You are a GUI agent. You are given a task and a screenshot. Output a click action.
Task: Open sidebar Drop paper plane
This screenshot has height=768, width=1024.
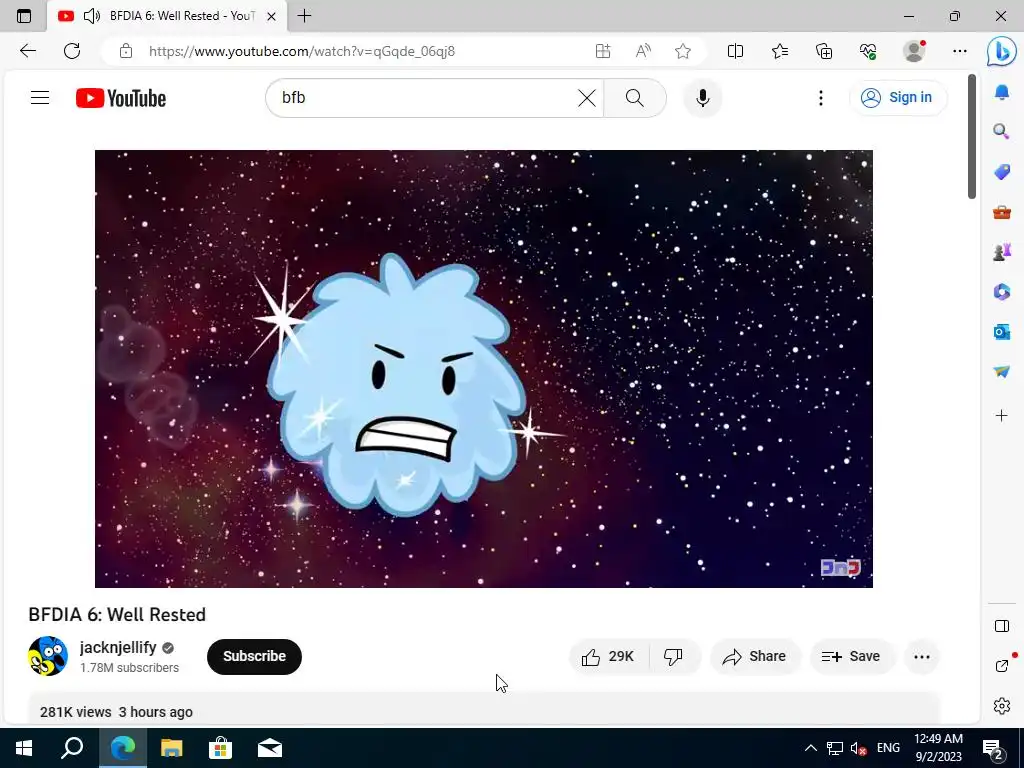1002,372
